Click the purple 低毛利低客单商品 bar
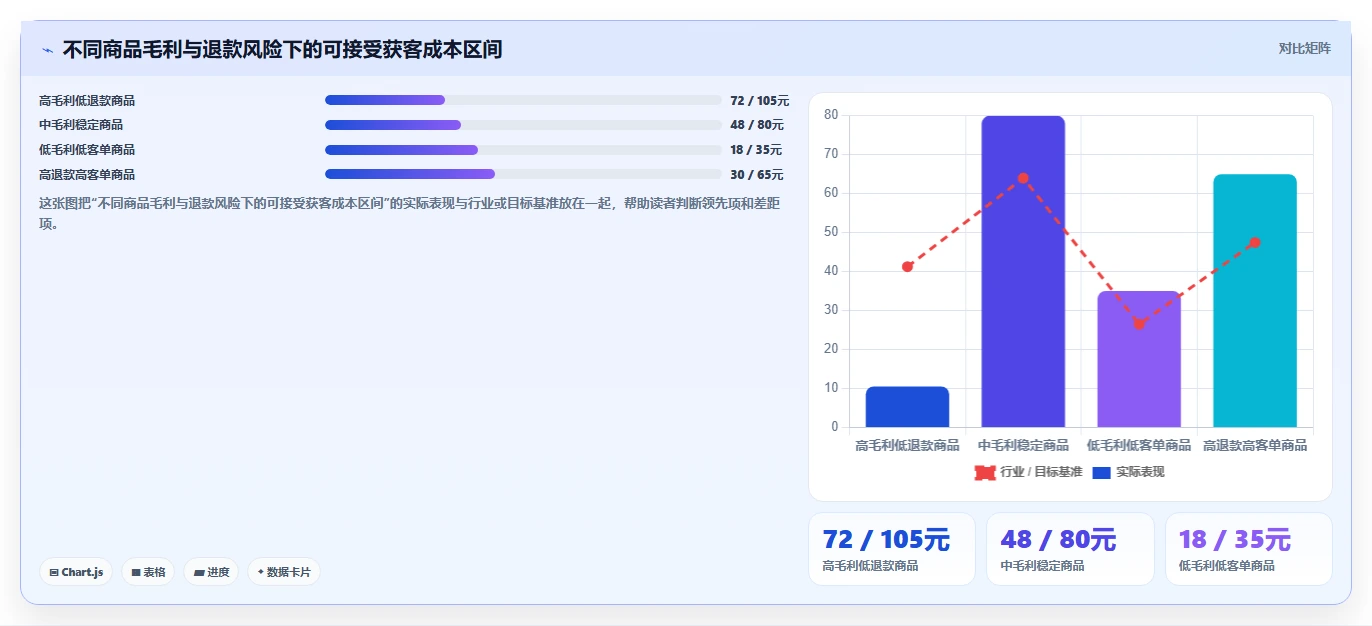 tap(1139, 359)
